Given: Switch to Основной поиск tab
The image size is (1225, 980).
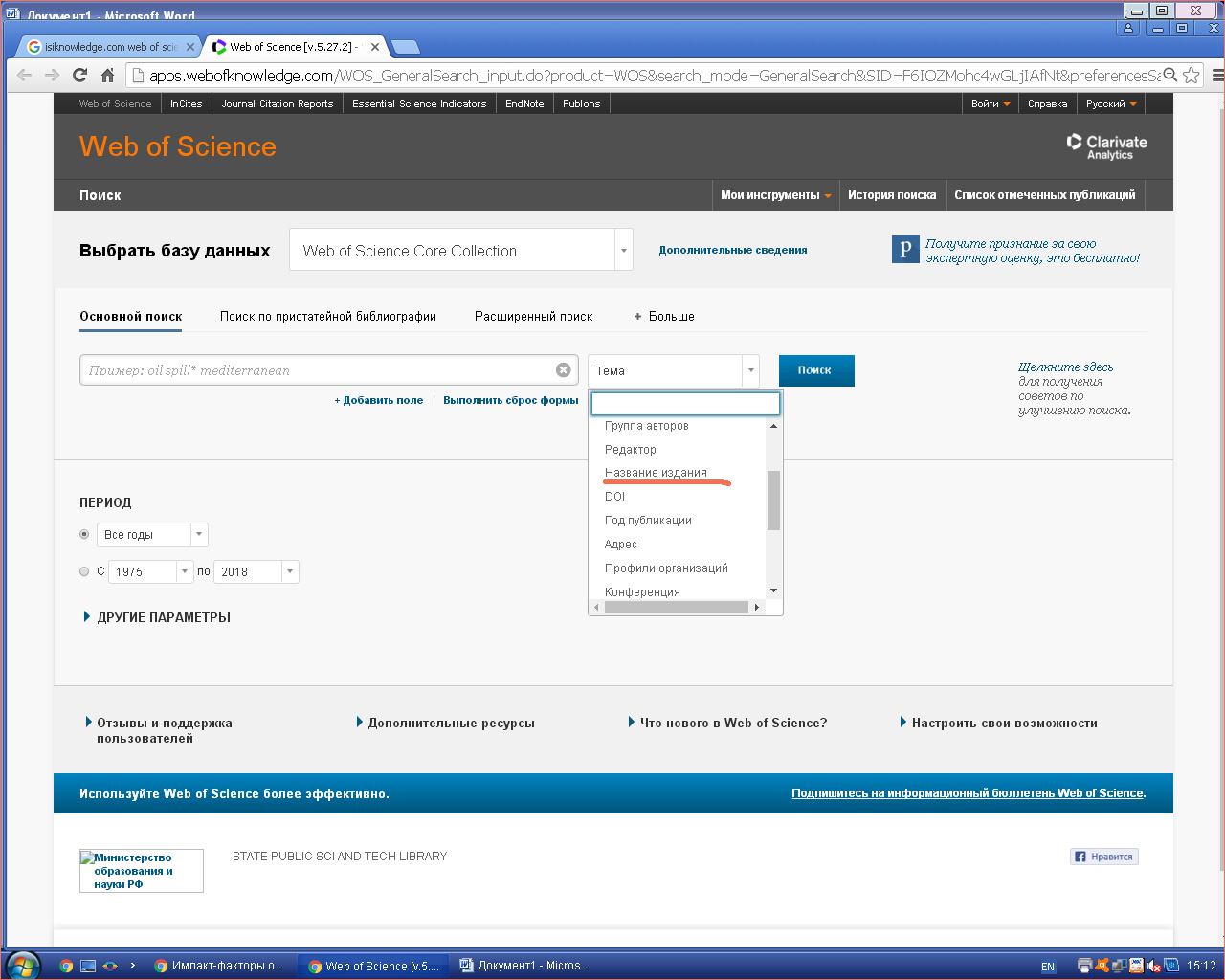Looking at the screenshot, I should pos(131,316).
